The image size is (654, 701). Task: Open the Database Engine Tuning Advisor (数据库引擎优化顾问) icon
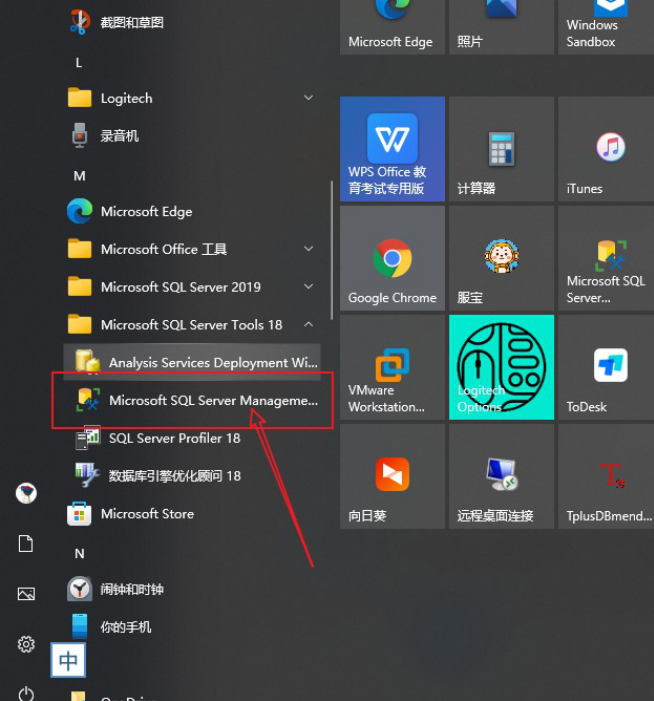[88, 475]
